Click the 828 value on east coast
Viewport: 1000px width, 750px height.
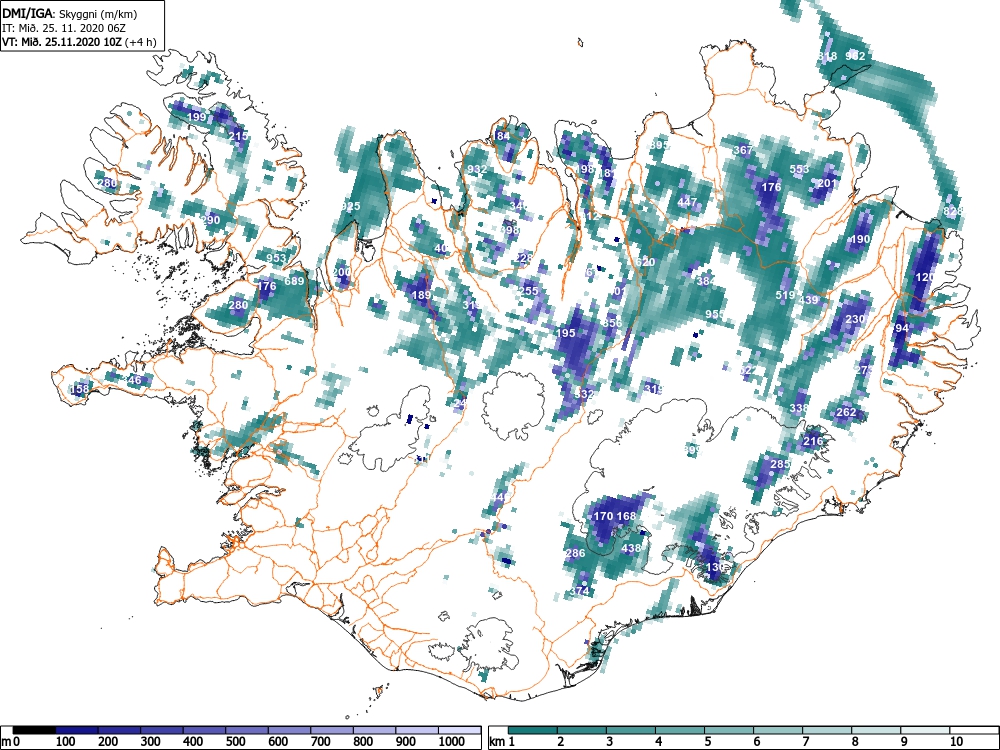(x=953, y=211)
